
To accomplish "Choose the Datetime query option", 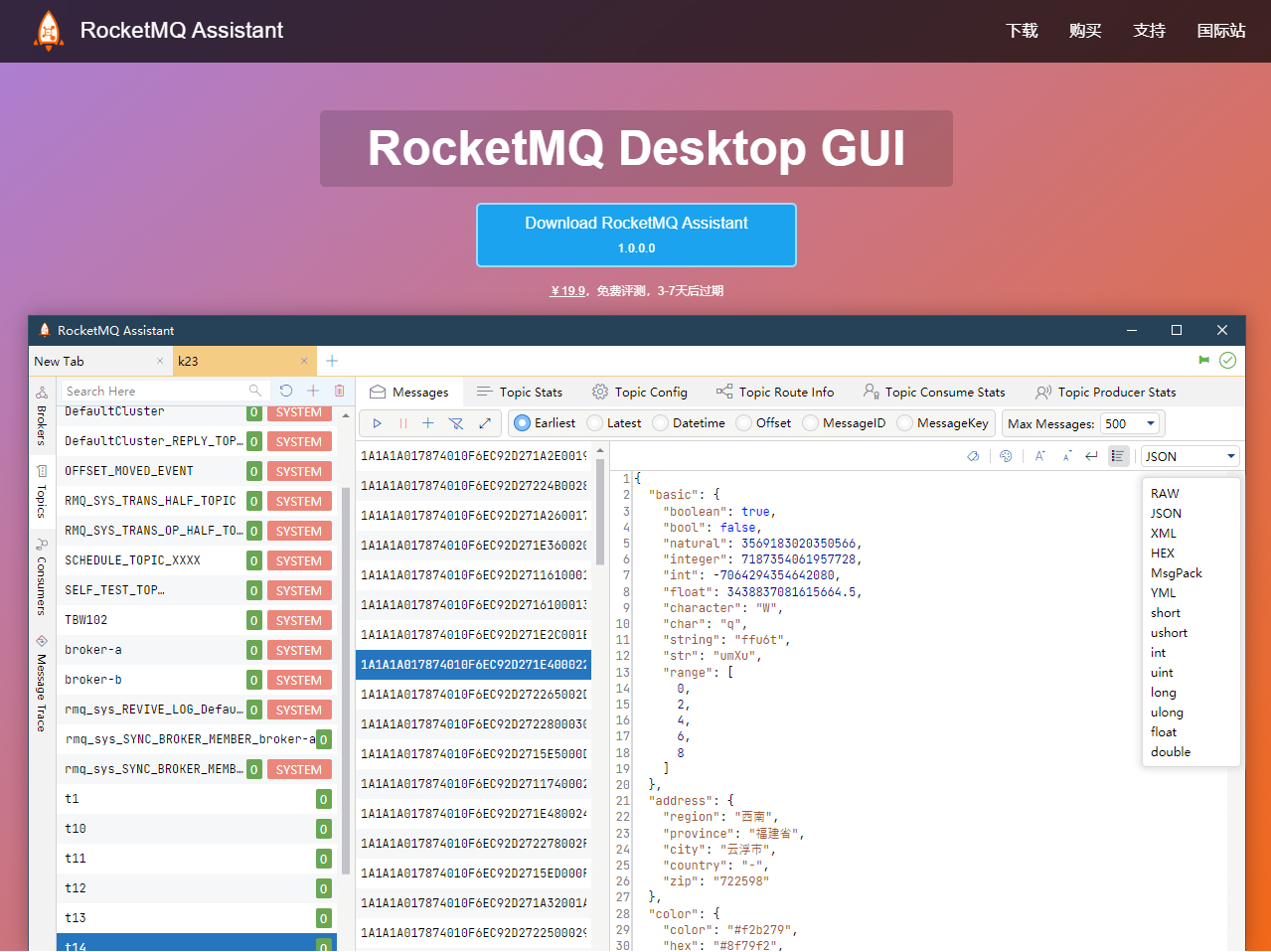I will point(662,422).
